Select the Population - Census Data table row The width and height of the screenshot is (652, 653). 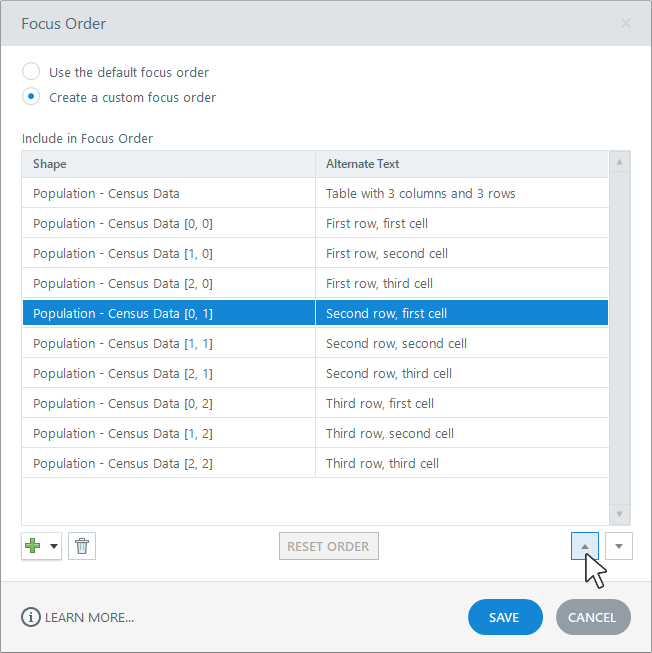(x=168, y=193)
